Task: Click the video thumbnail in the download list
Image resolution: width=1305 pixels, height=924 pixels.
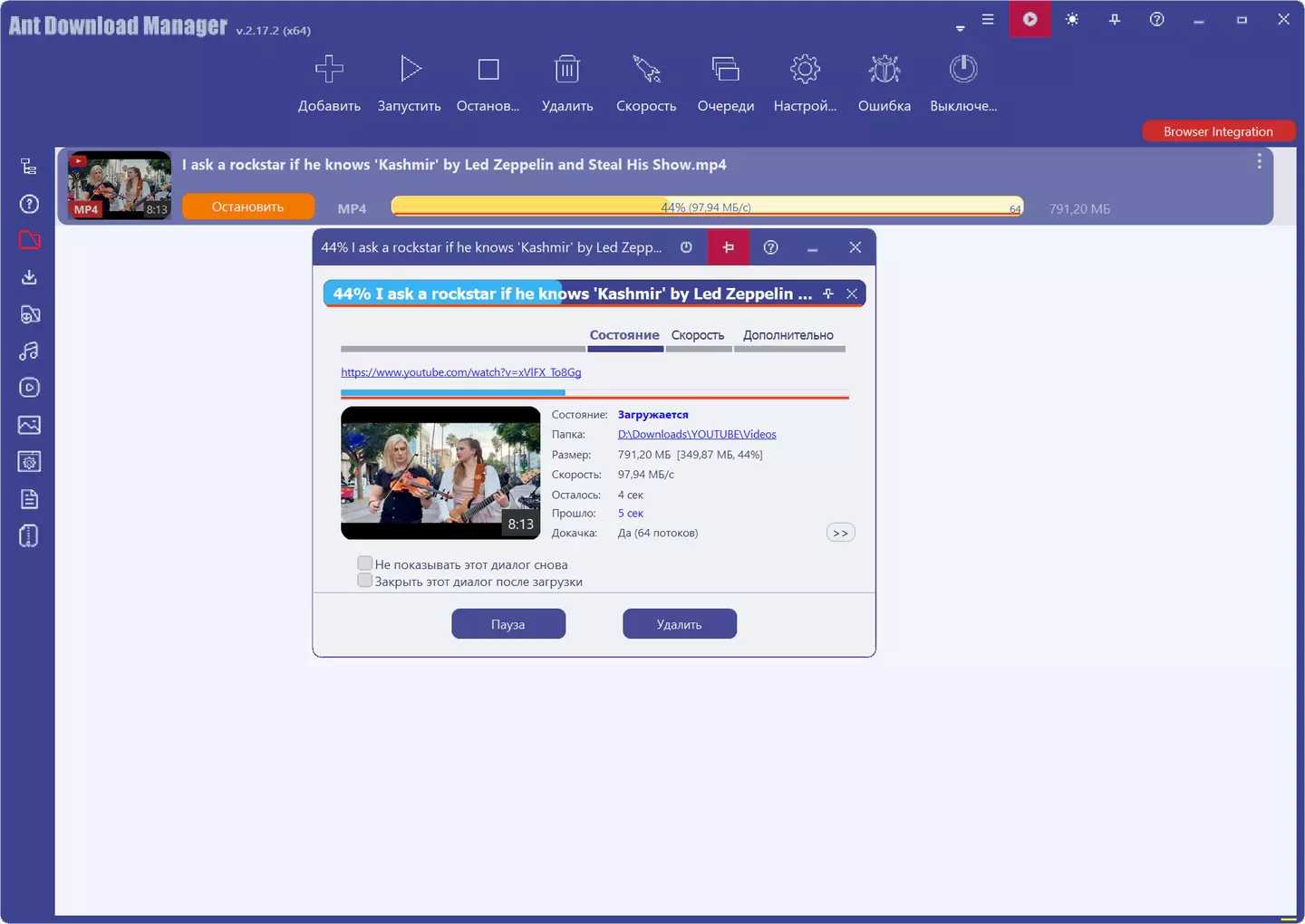Action: pyautogui.click(x=120, y=186)
